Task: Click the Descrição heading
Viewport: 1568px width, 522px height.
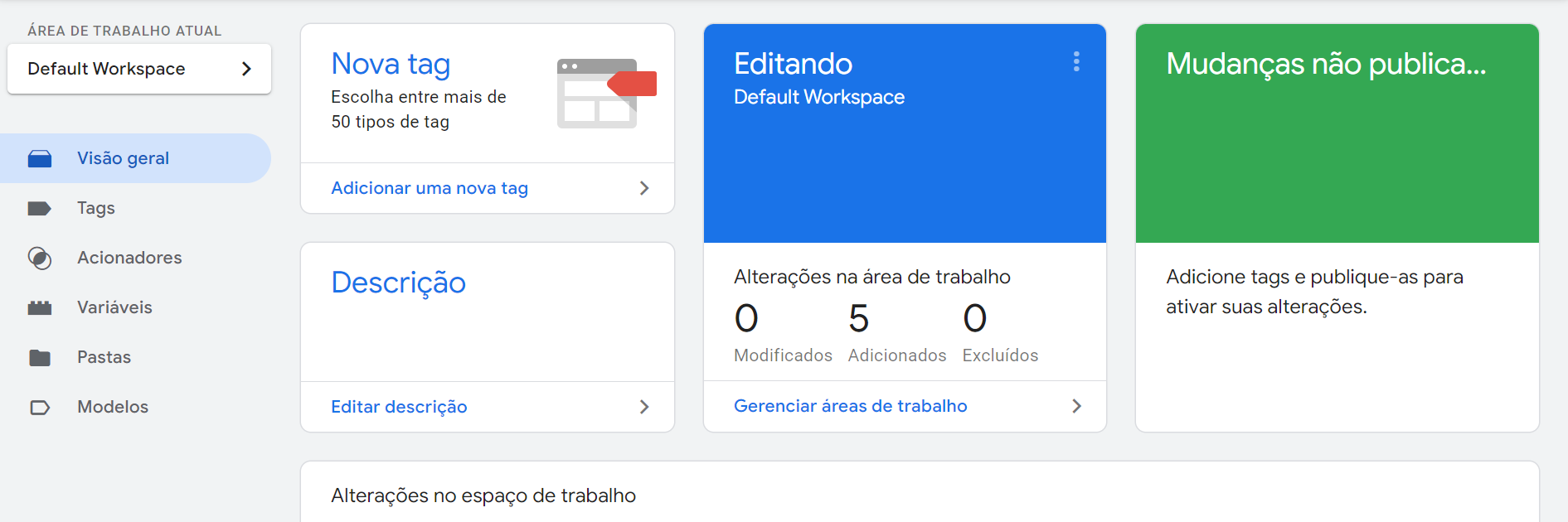Action: 398,283
